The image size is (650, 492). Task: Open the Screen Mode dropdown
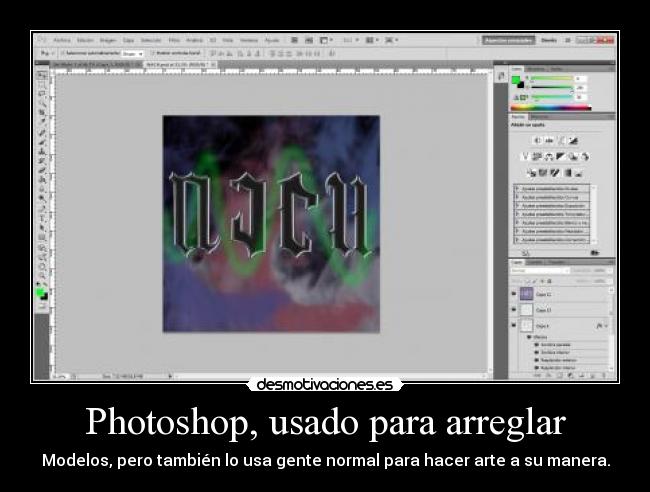[x=391, y=40]
